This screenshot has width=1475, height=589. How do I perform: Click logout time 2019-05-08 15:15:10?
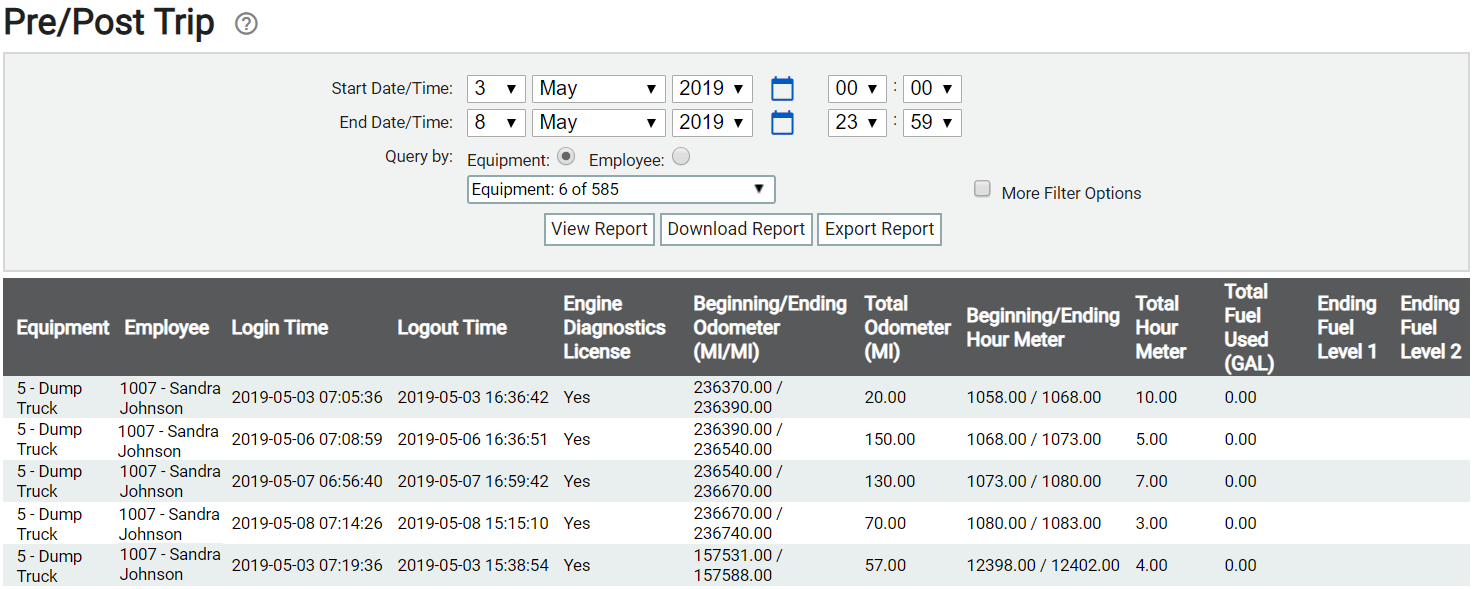tap(473, 524)
